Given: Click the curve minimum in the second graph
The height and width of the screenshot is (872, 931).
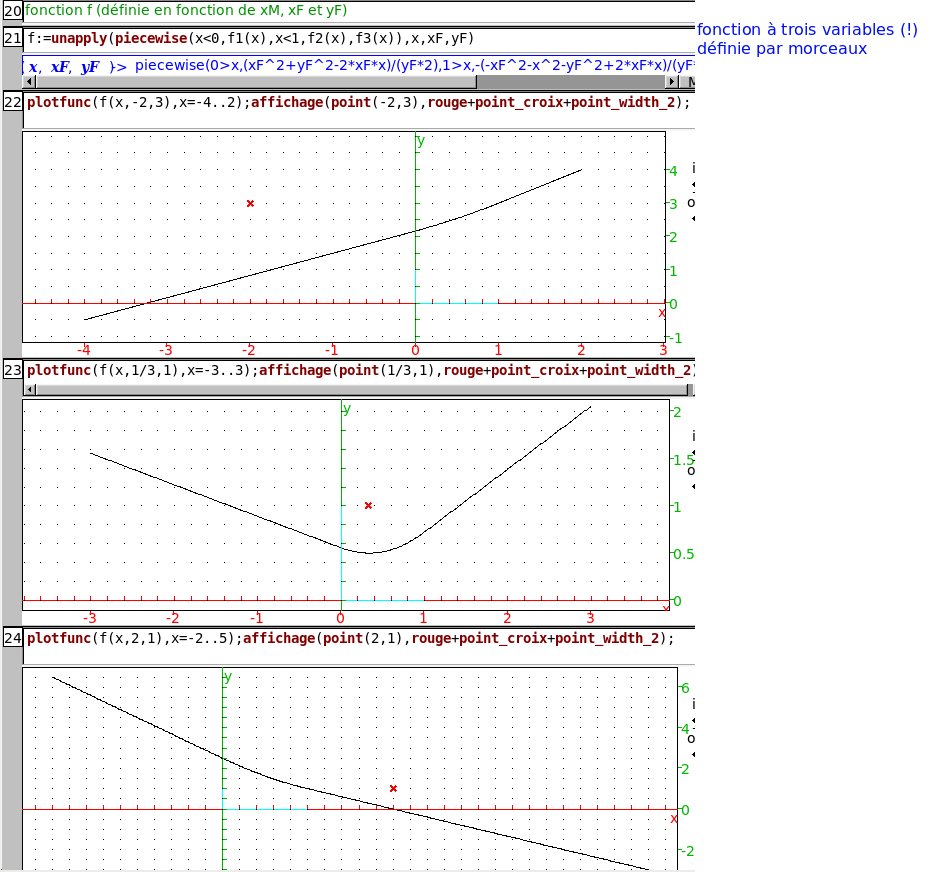Looking at the screenshot, I should click(370, 553).
